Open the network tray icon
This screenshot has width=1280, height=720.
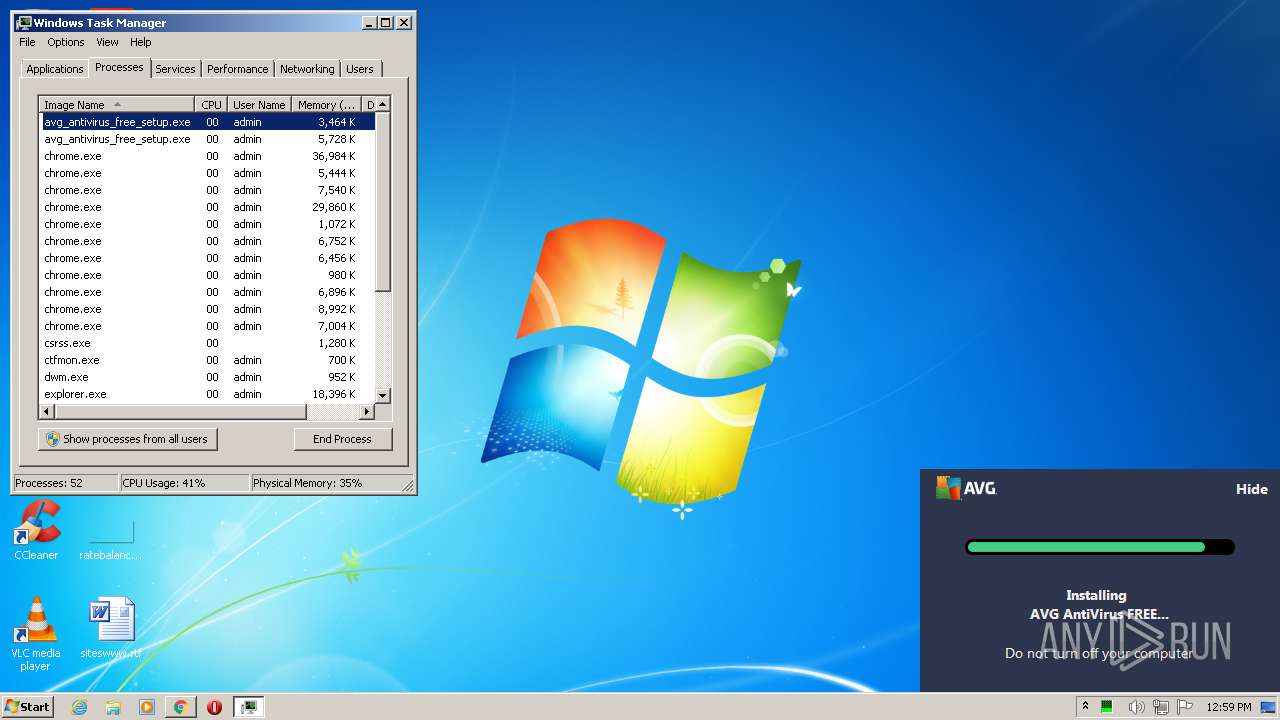tap(1161, 707)
